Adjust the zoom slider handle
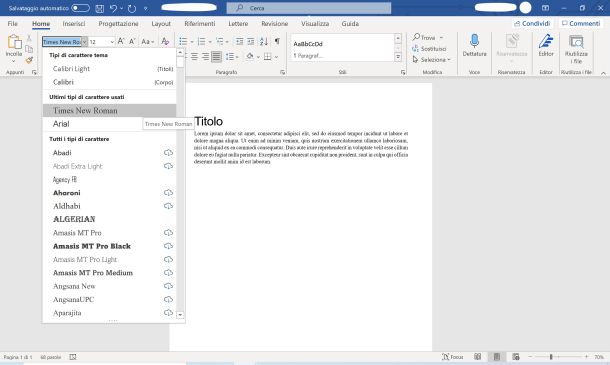Screen dimensions: 610x365 point(551,357)
